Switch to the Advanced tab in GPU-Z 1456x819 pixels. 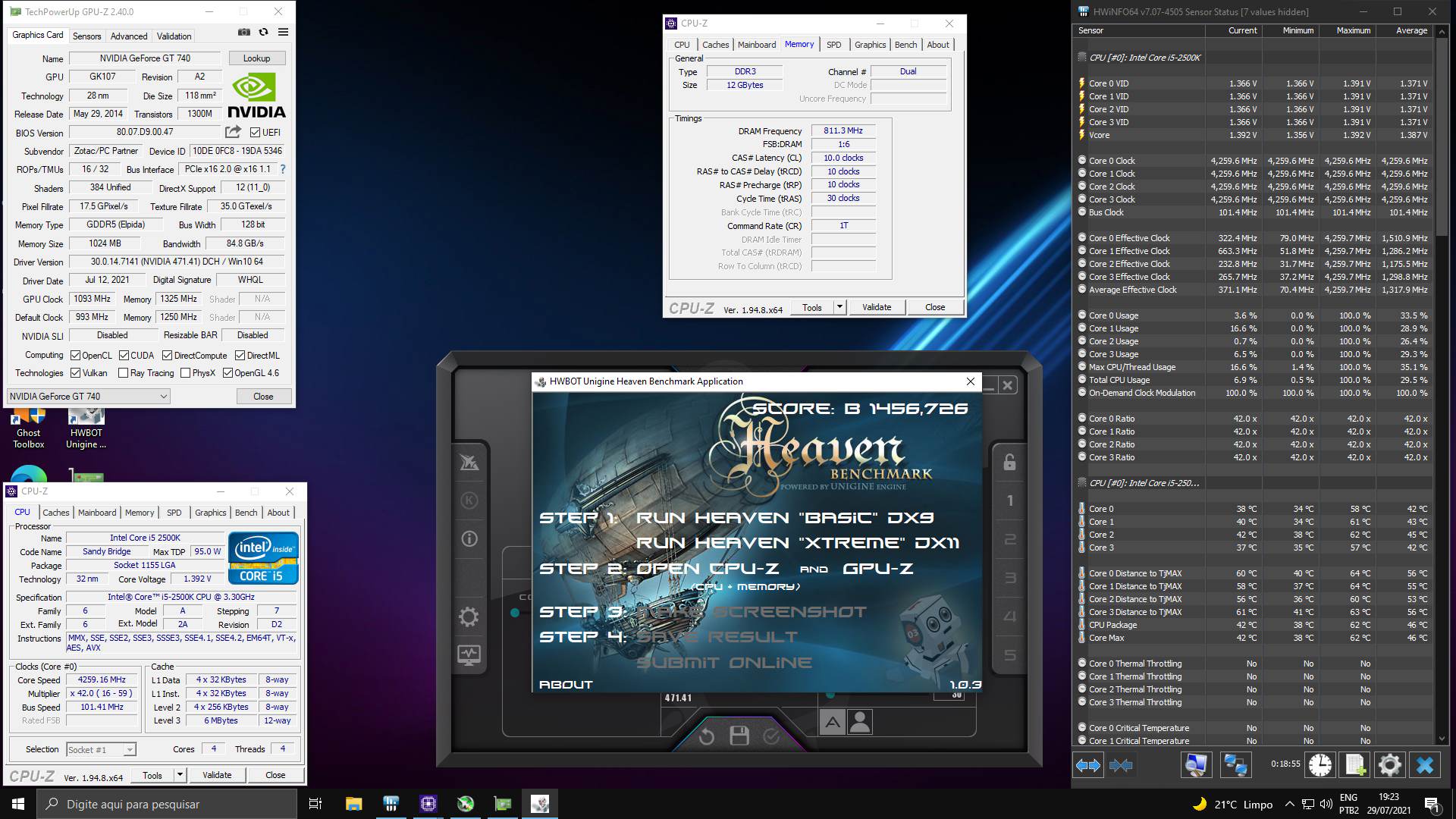[x=129, y=36]
